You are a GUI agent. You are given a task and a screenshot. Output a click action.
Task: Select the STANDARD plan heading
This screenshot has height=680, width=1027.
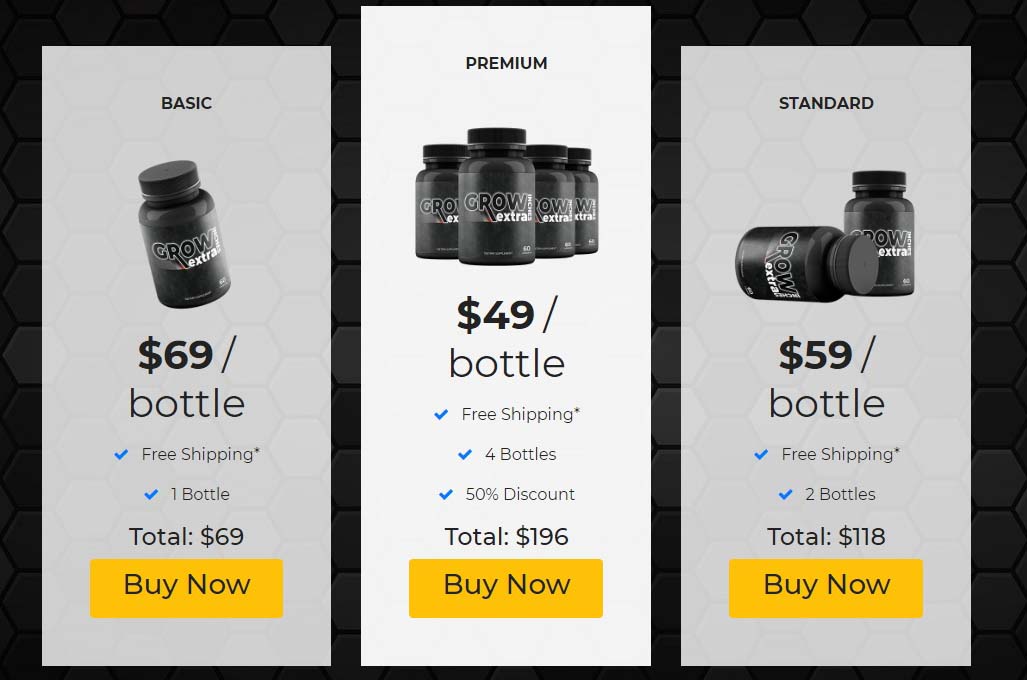pos(826,103)
